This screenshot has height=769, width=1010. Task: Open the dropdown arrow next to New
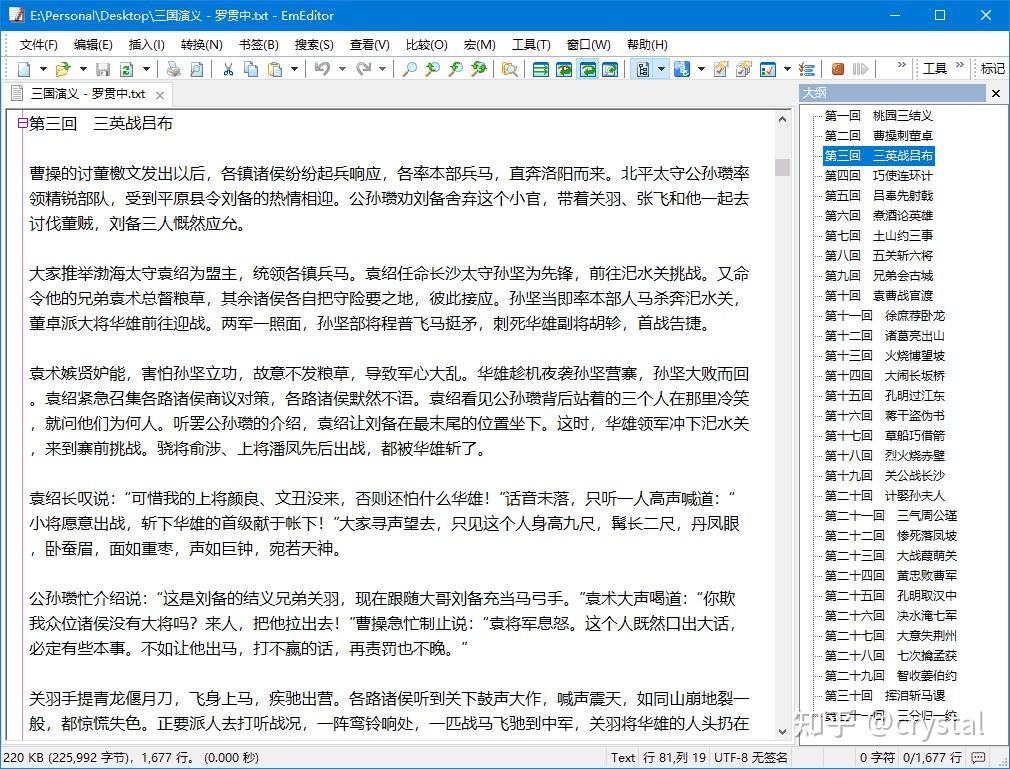pyautogui.click(x=43, y=69)
